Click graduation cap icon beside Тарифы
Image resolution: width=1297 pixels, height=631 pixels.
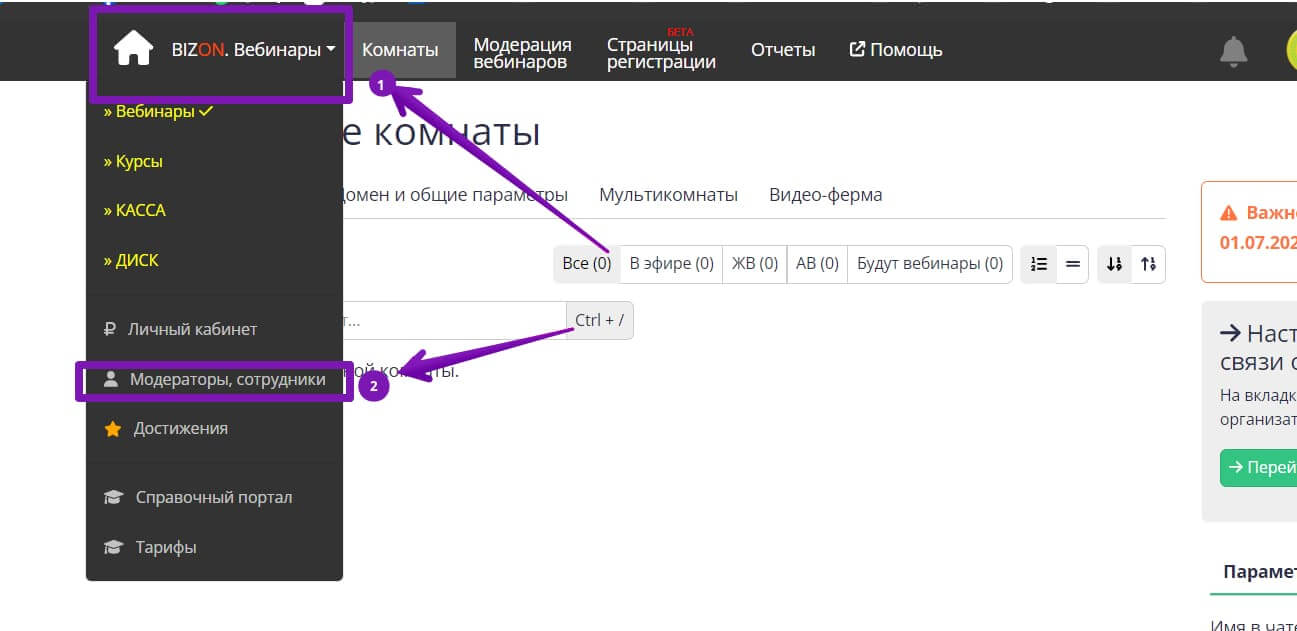(x=114, y=547)
